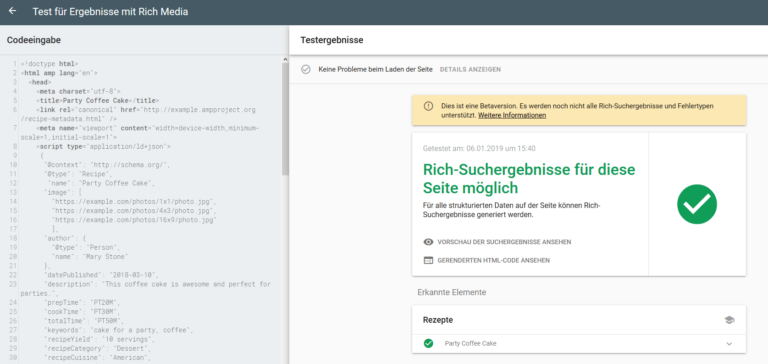Click the code line with '<title>Party Coffee Cake'
The width and height of the screenshot is (768, 364).
pyautogui.click(x=97, y=100)
